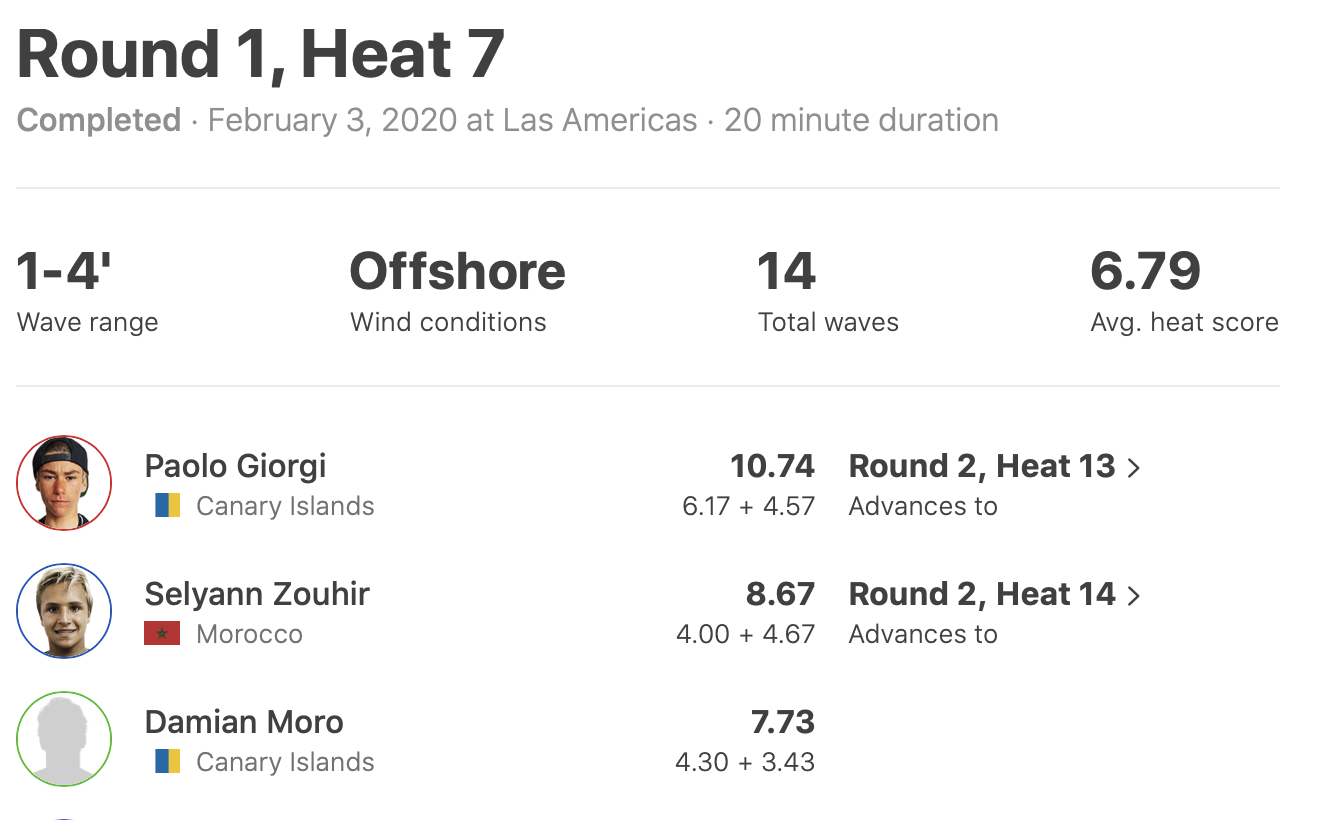
Task: Click the chevron next to Round 2, Heat 13
Action: 1134,468
